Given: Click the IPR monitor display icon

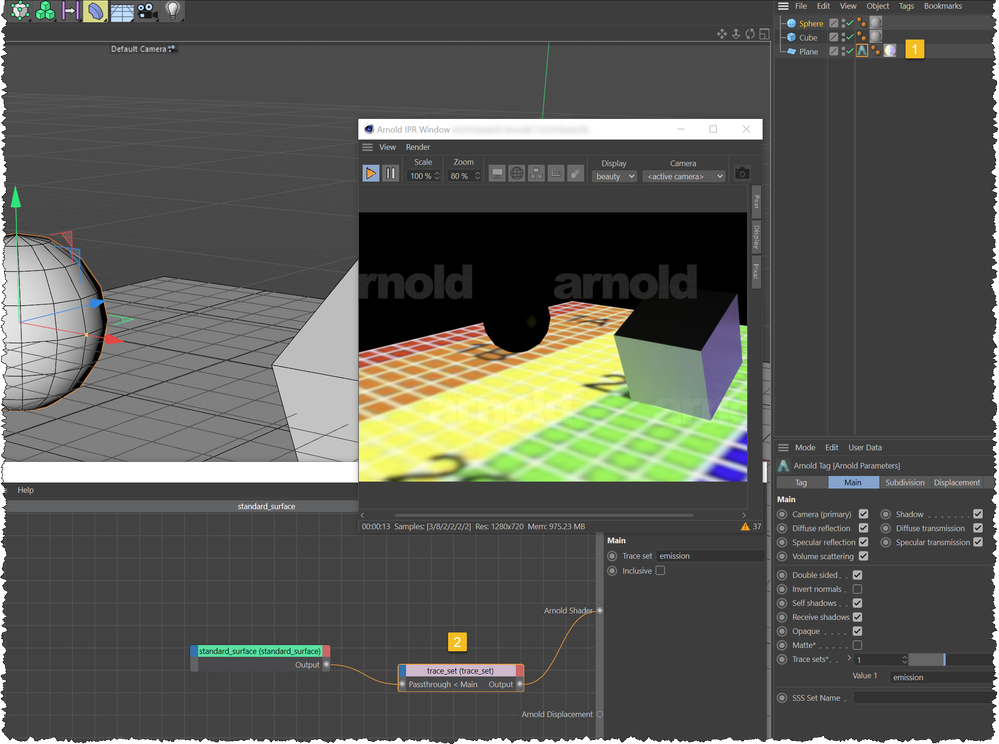Looking at the screenshot, I should click(x=497, y=173).
